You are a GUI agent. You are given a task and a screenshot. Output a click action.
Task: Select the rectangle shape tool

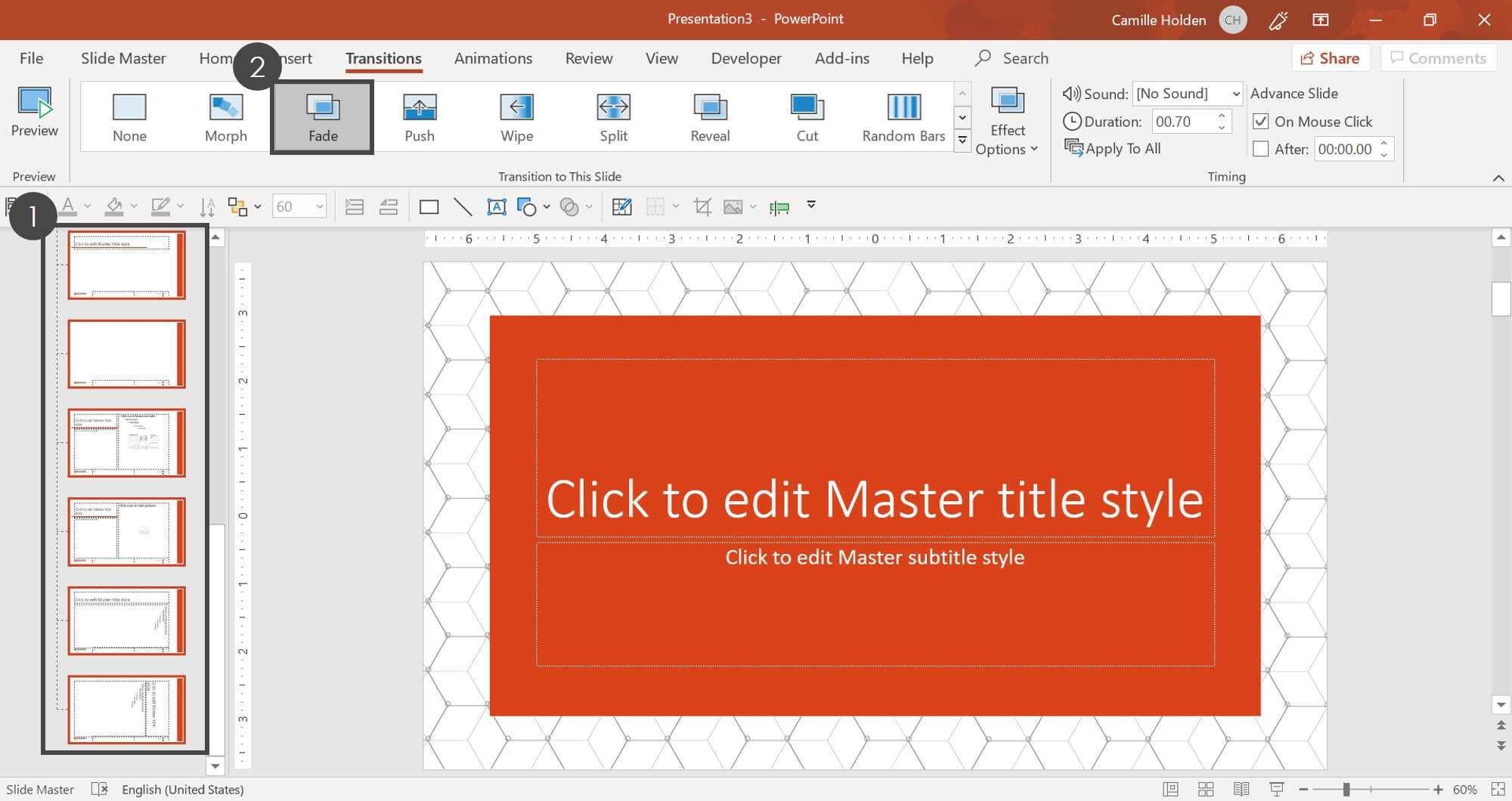(x=429, y=206)
